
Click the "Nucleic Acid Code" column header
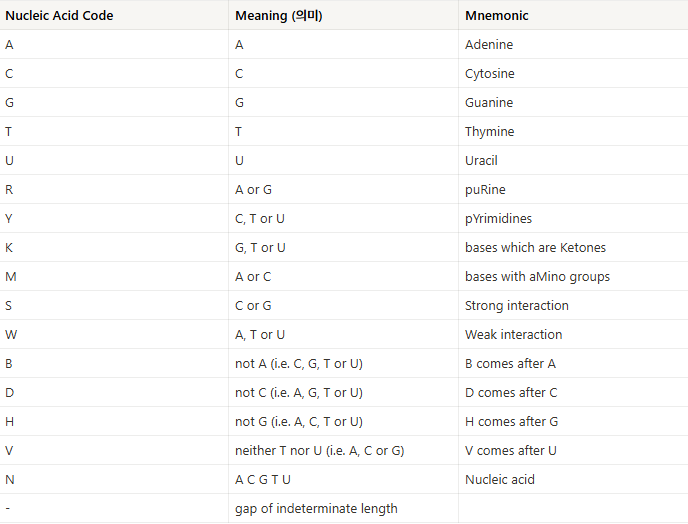click(x=59, y=16)
